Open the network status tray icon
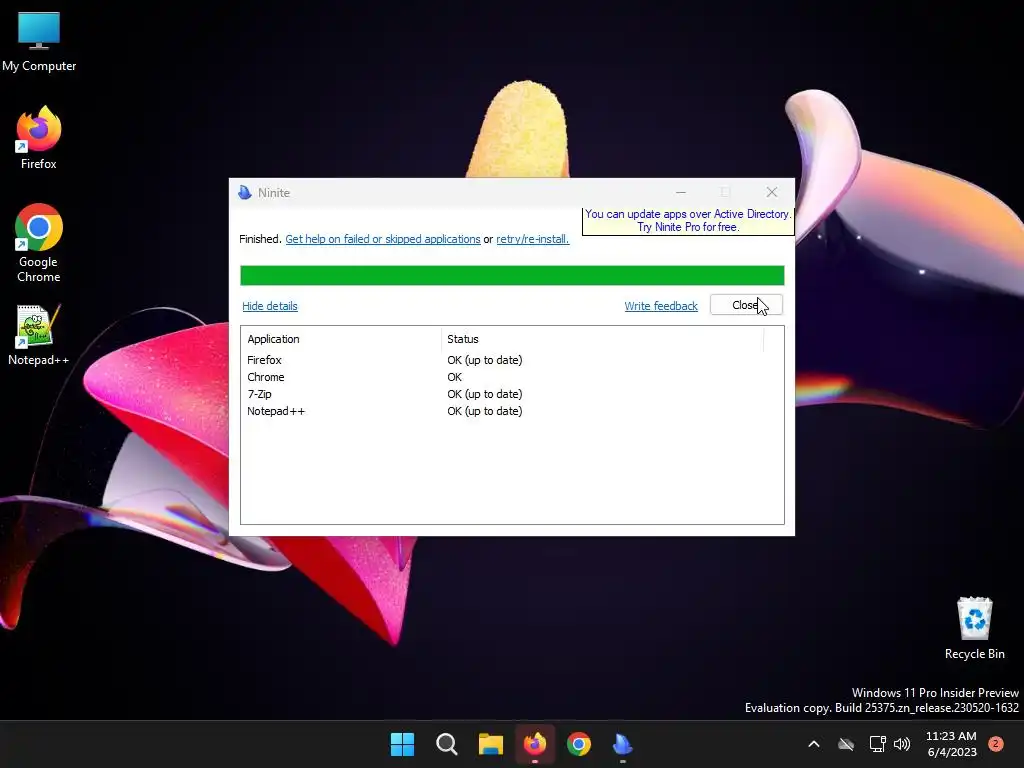 point(877,744)
